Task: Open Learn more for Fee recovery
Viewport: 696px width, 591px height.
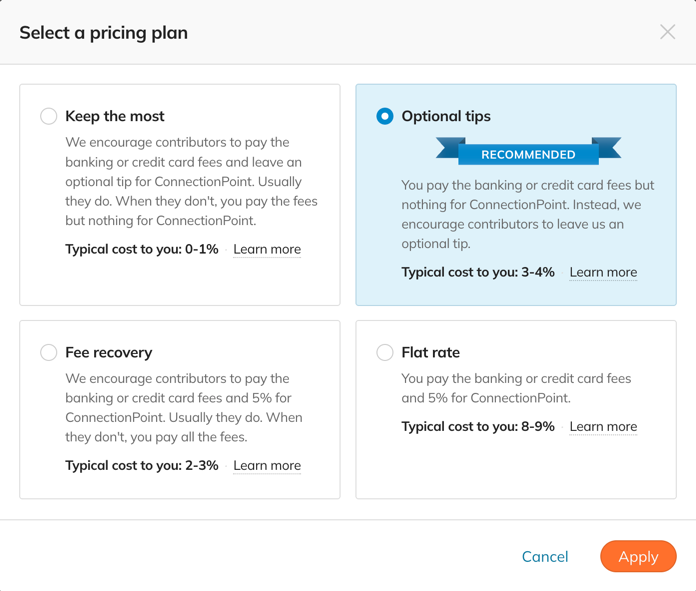Action: [x=267, y=465]
